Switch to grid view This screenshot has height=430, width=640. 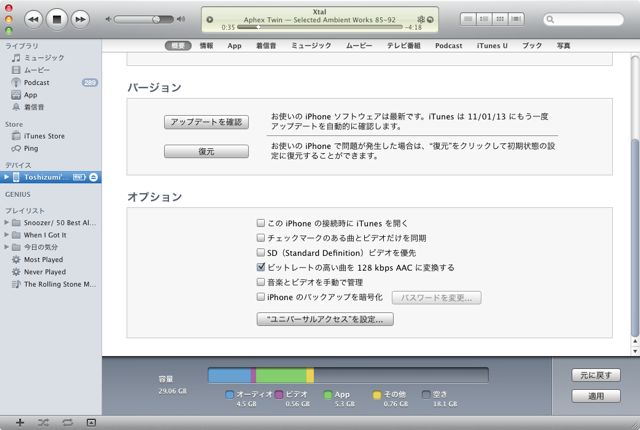pos(500,19)
